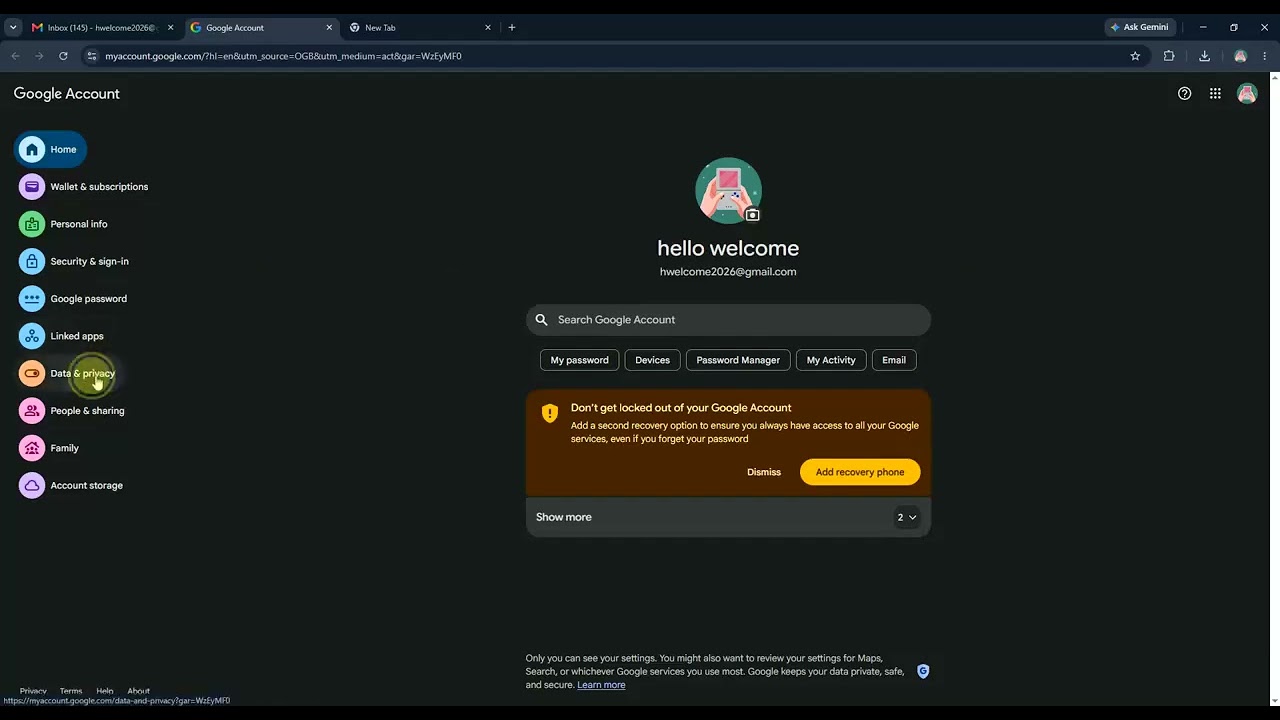The image size is (1280, 720).
Task: Close the Google Account tab
Action: (329, 28)
